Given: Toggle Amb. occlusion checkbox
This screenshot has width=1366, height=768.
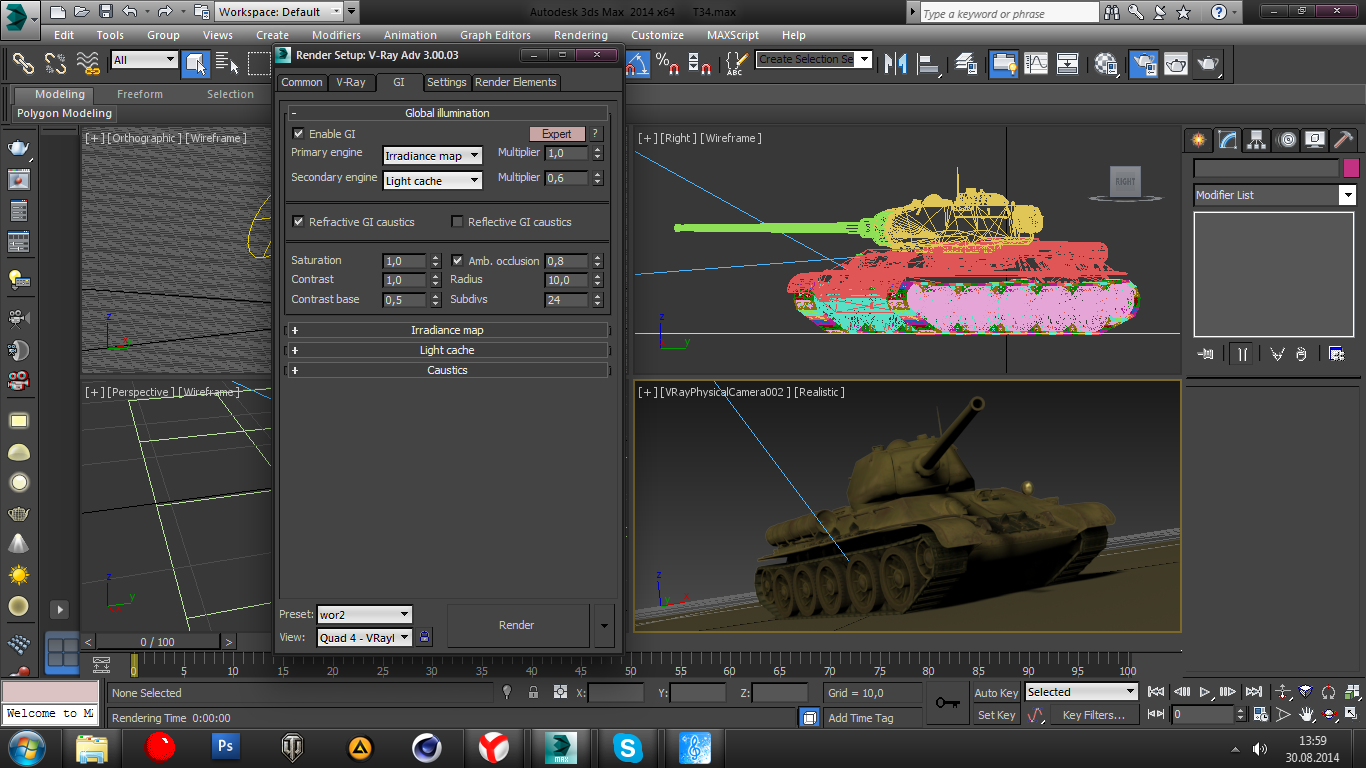Looking at the screenshot, I should coord(457,261).
